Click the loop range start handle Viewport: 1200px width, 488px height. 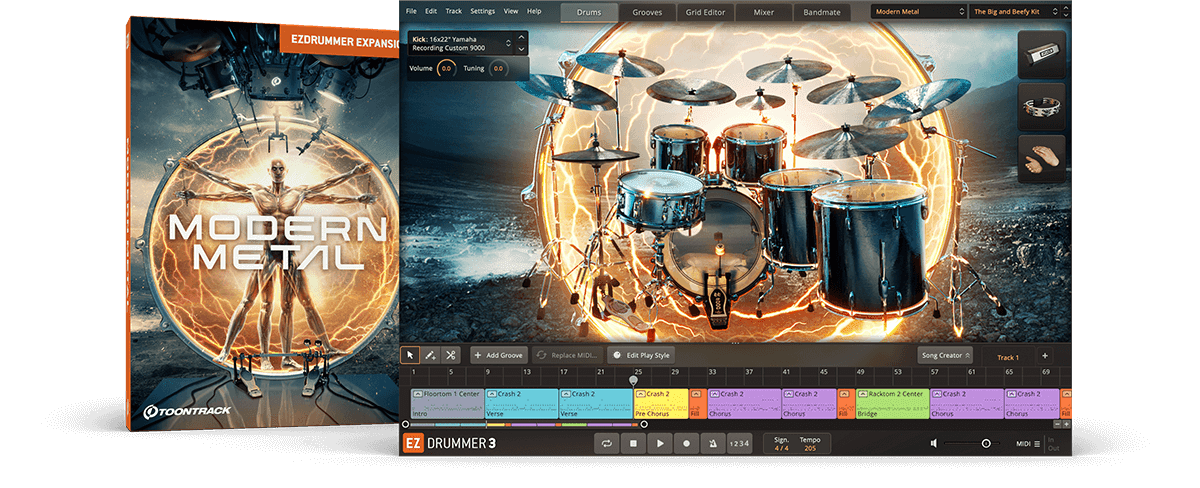(x=405, y=424)
